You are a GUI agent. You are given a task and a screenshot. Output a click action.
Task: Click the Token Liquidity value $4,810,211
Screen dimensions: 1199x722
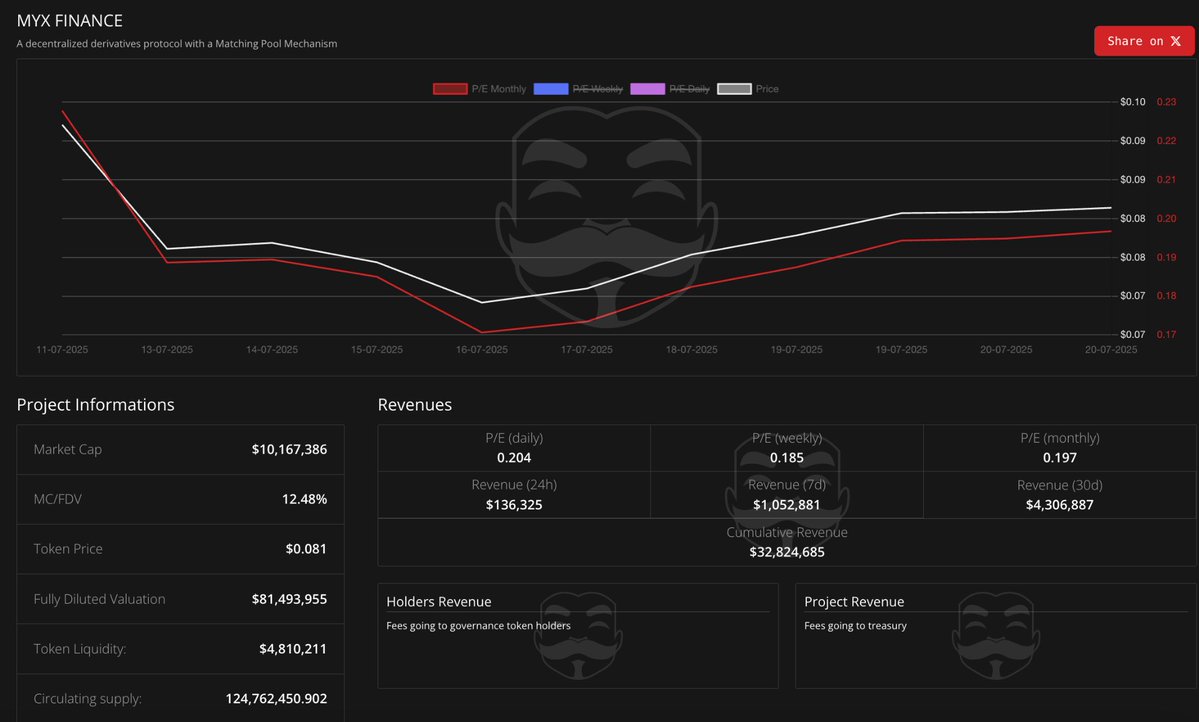pyautogui.click(x=293, y=649)
